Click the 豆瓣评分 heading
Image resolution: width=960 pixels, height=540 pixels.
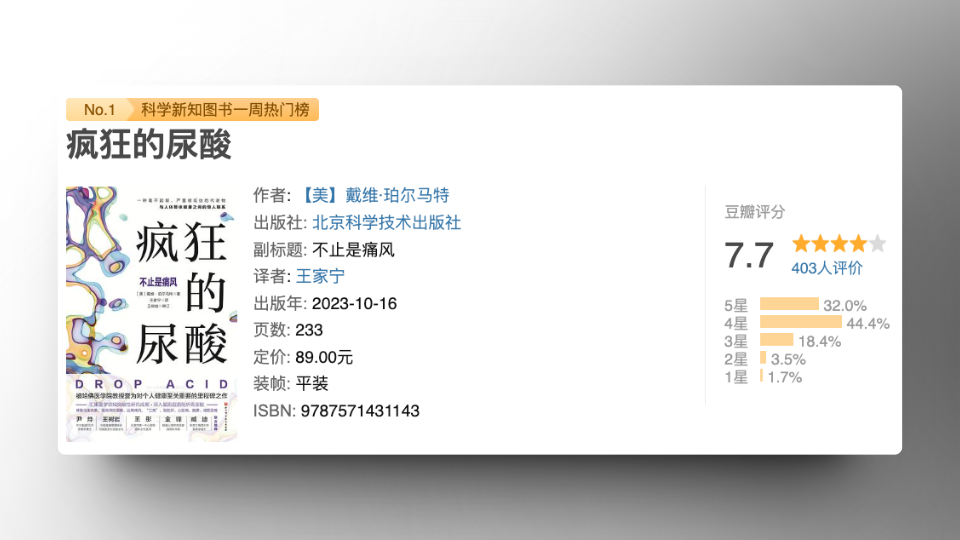[x=754, y=212]
